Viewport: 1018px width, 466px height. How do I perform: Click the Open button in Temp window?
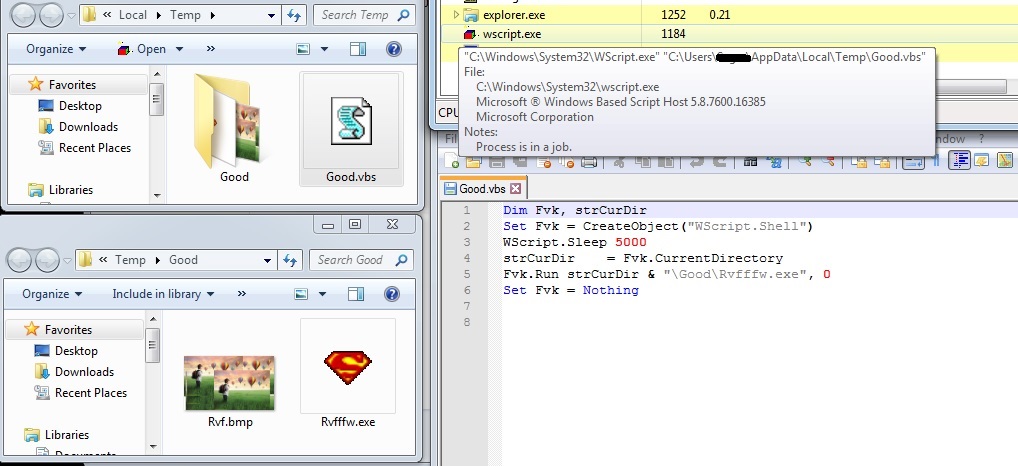pos(143,49)
